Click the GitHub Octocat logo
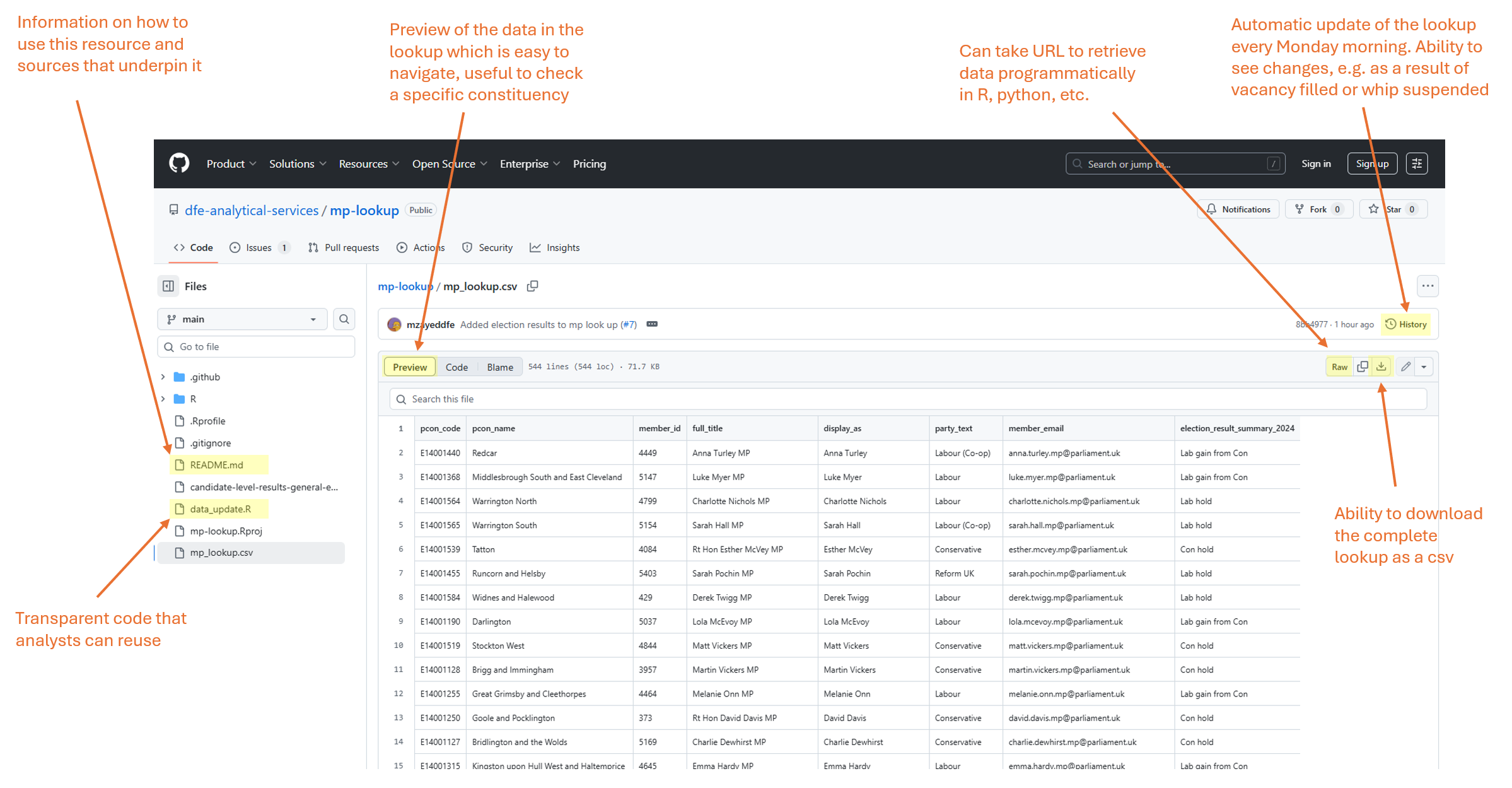Screen dimensions: 1512x788 click(x=179, y=163)
